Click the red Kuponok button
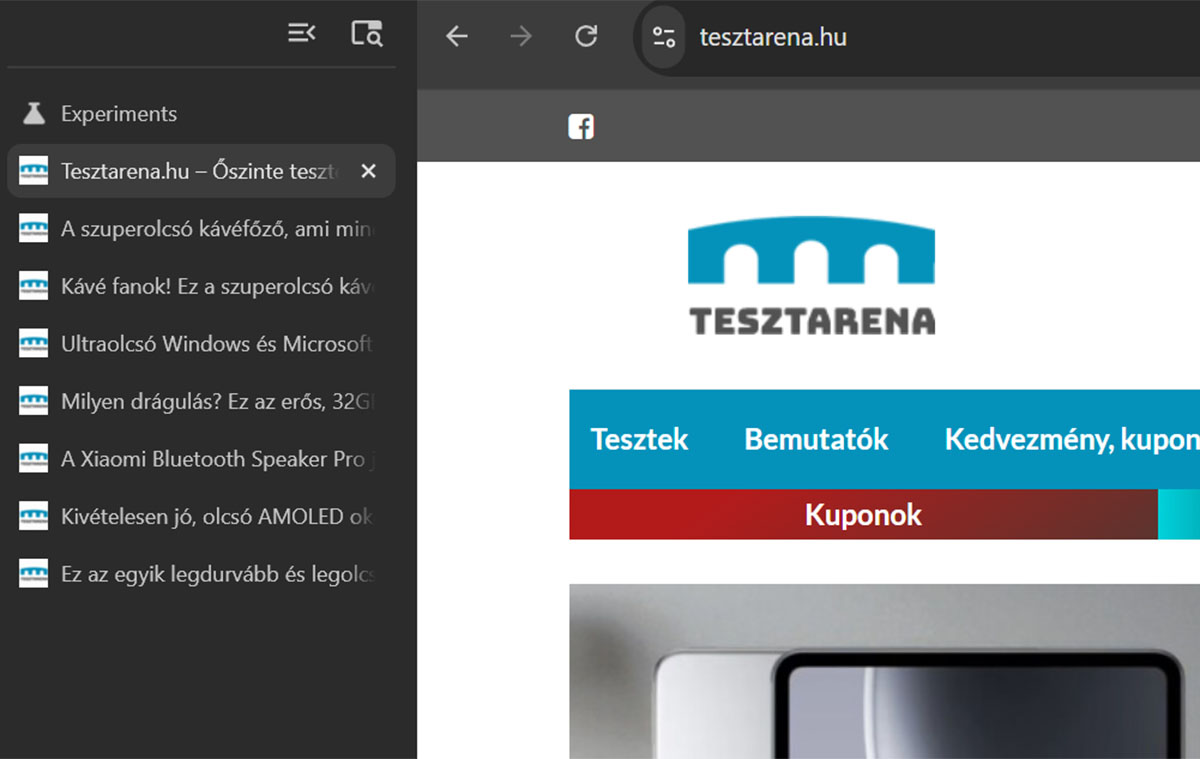The height and width of the screenshot is (759, 1200). (862, 515)
